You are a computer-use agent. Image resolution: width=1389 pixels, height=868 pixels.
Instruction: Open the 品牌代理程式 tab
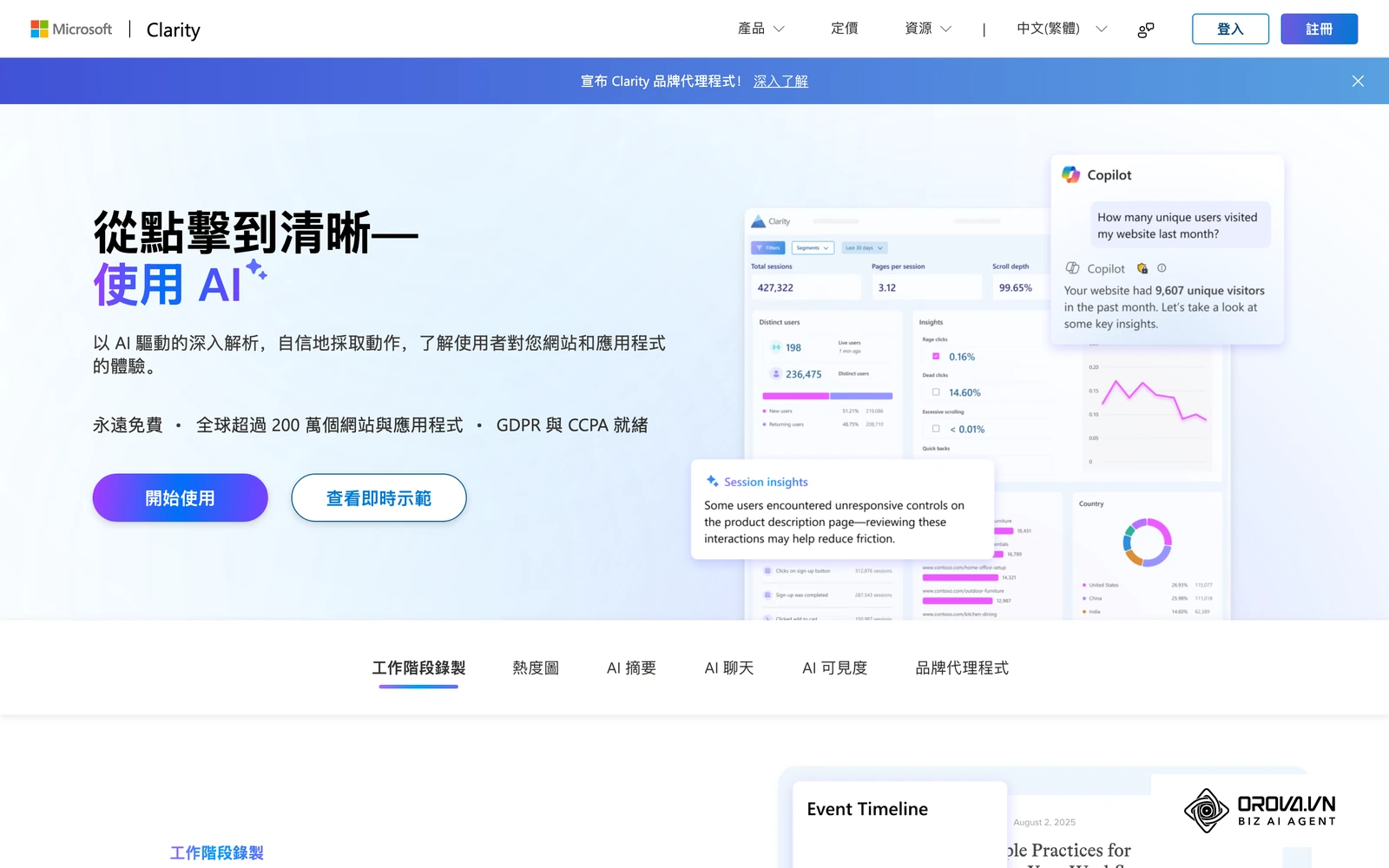962,667
